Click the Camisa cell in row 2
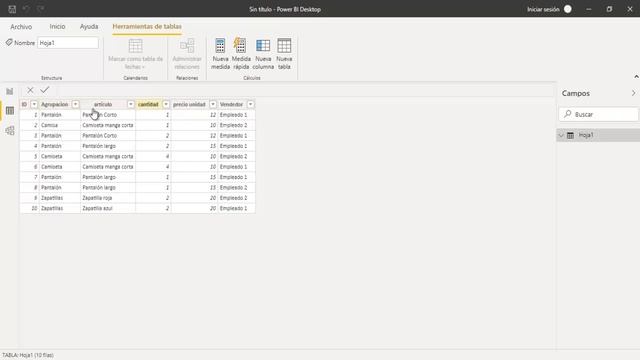The image size is (640, 360). [60, 125]
